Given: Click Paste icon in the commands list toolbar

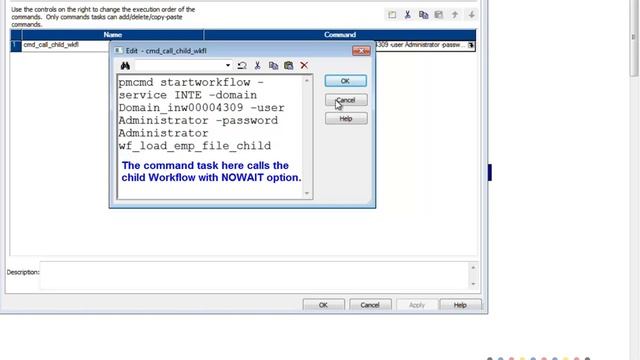Looking at the screenshot, I should 439,15.
